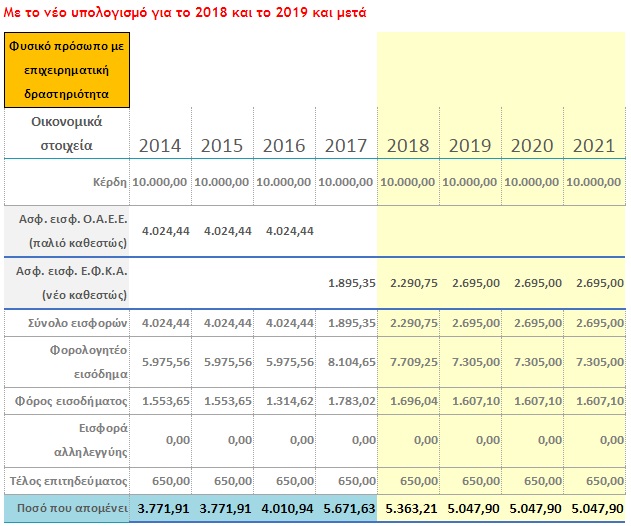Click remaining amount 5.671,63 for 2017
Image resolution: width=631 pixels, height=526 pixels.
tap(349, 509)
